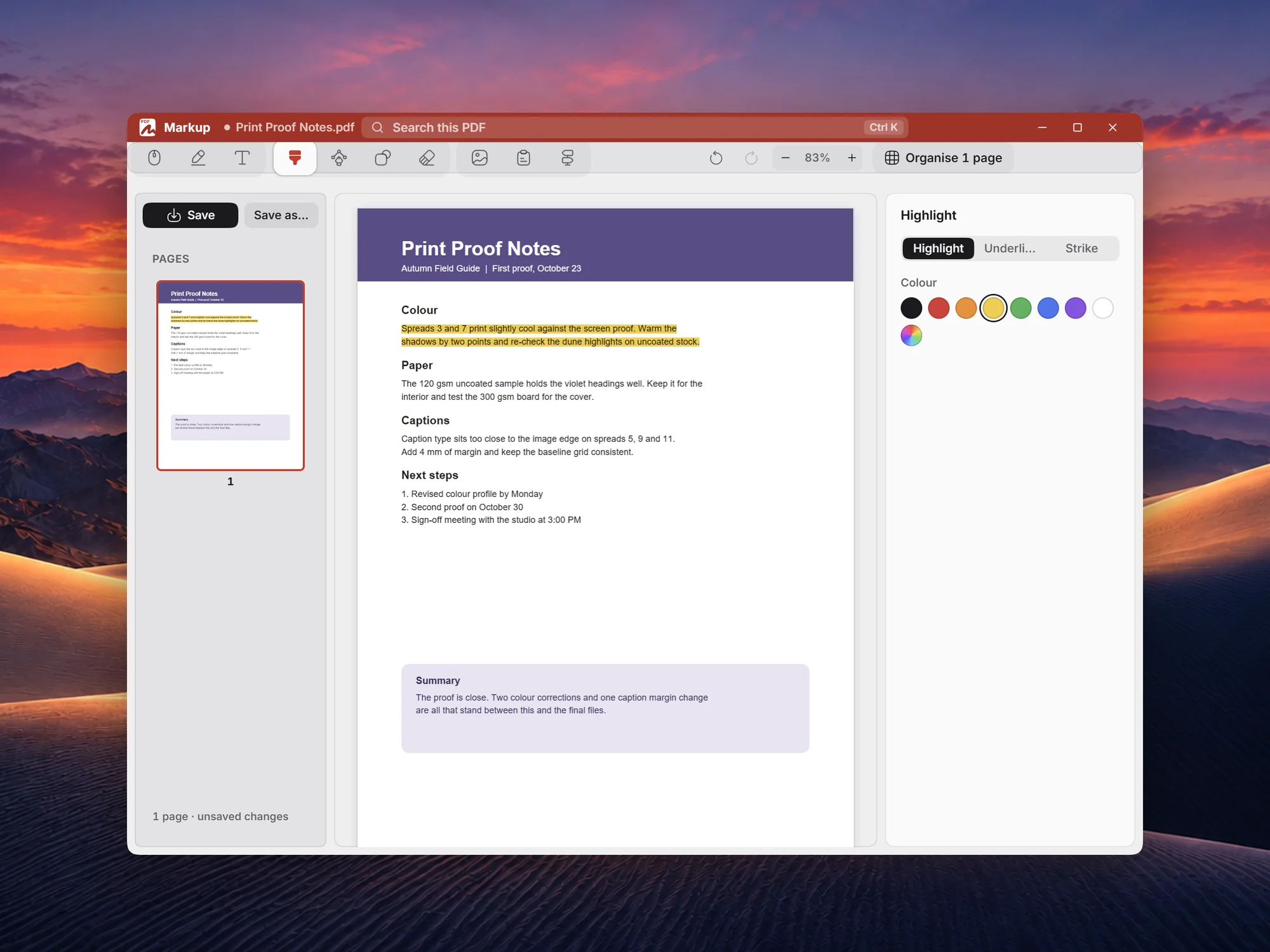Image resolution: width=1270 pixels, height=952 pixels.
Task: Select the clipboard form tool
Action: (523, 158)
